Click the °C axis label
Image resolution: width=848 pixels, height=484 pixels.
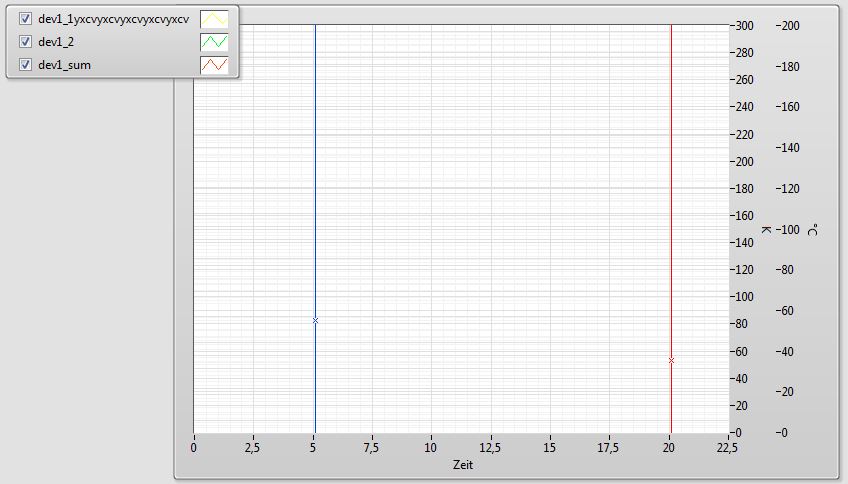pyautogui.click(x=813, y=229)
